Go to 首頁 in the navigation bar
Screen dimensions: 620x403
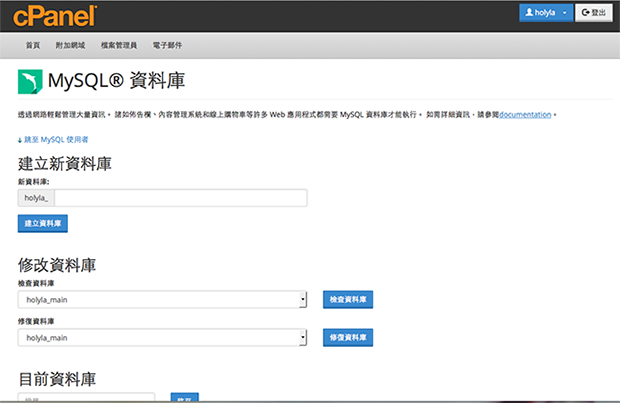[33, 46]
